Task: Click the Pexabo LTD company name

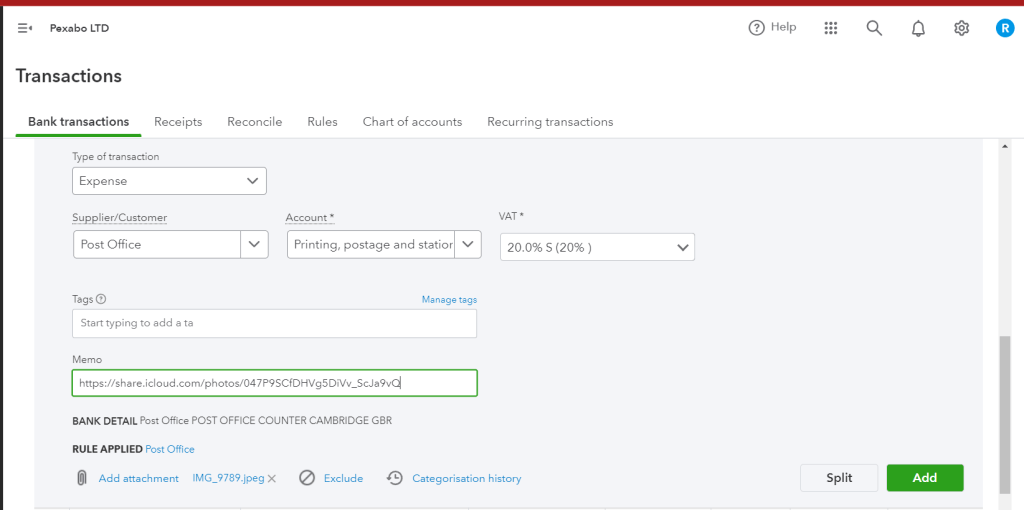Action: click(x=79, y=28)
